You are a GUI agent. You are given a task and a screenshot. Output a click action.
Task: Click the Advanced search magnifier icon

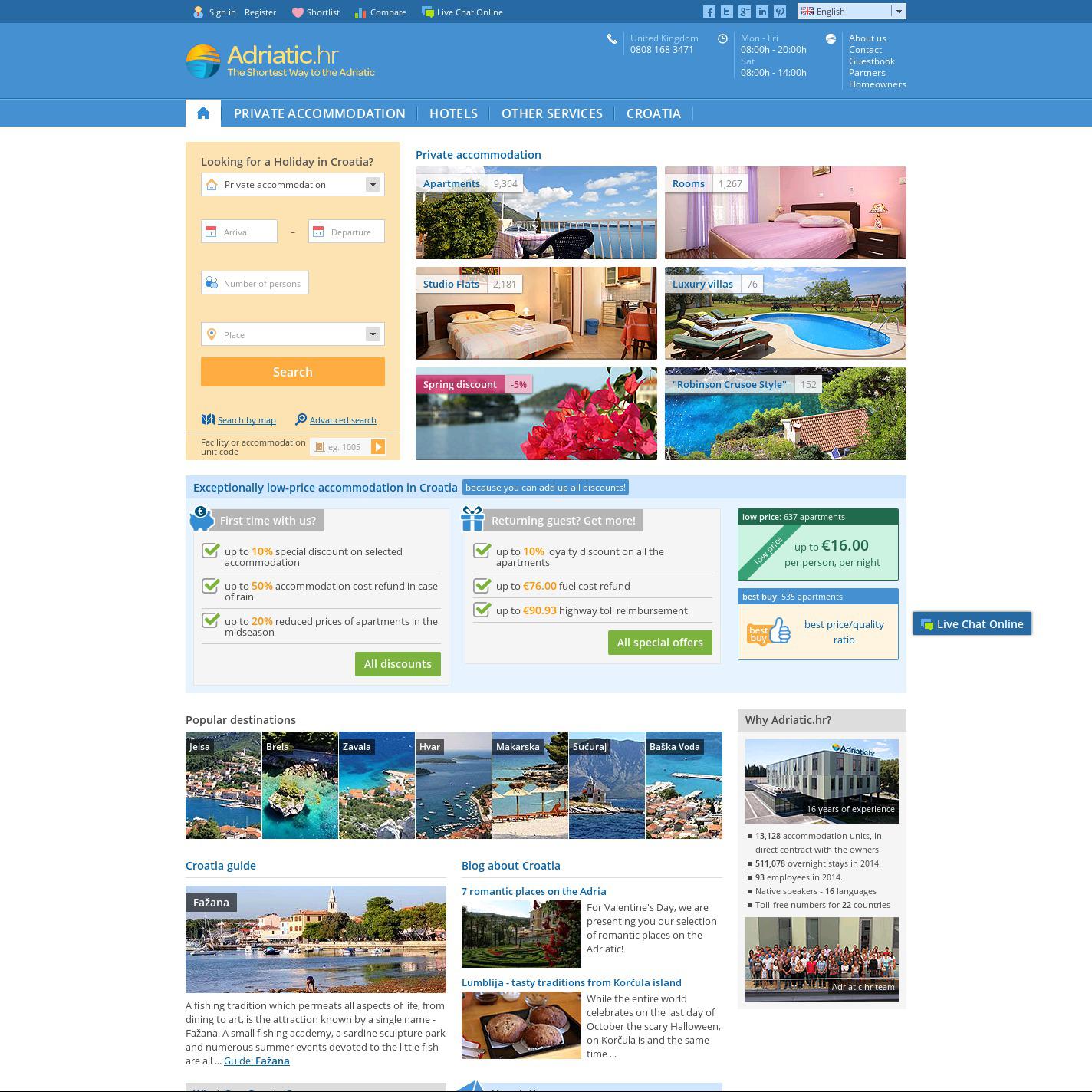coord(301,419)
